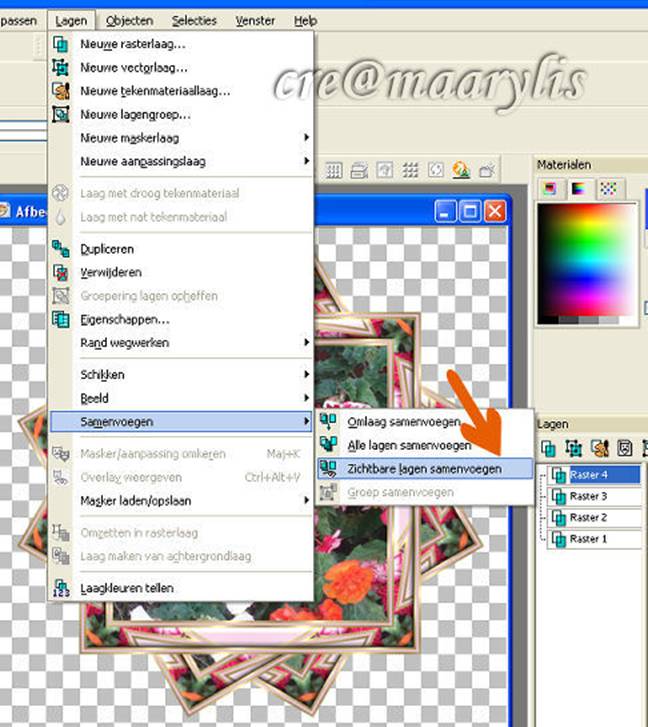The image size is (648, 727).
Task: Open the Lagen menu in menu bar
Action: pyautogui.click(x=71, y=21)
